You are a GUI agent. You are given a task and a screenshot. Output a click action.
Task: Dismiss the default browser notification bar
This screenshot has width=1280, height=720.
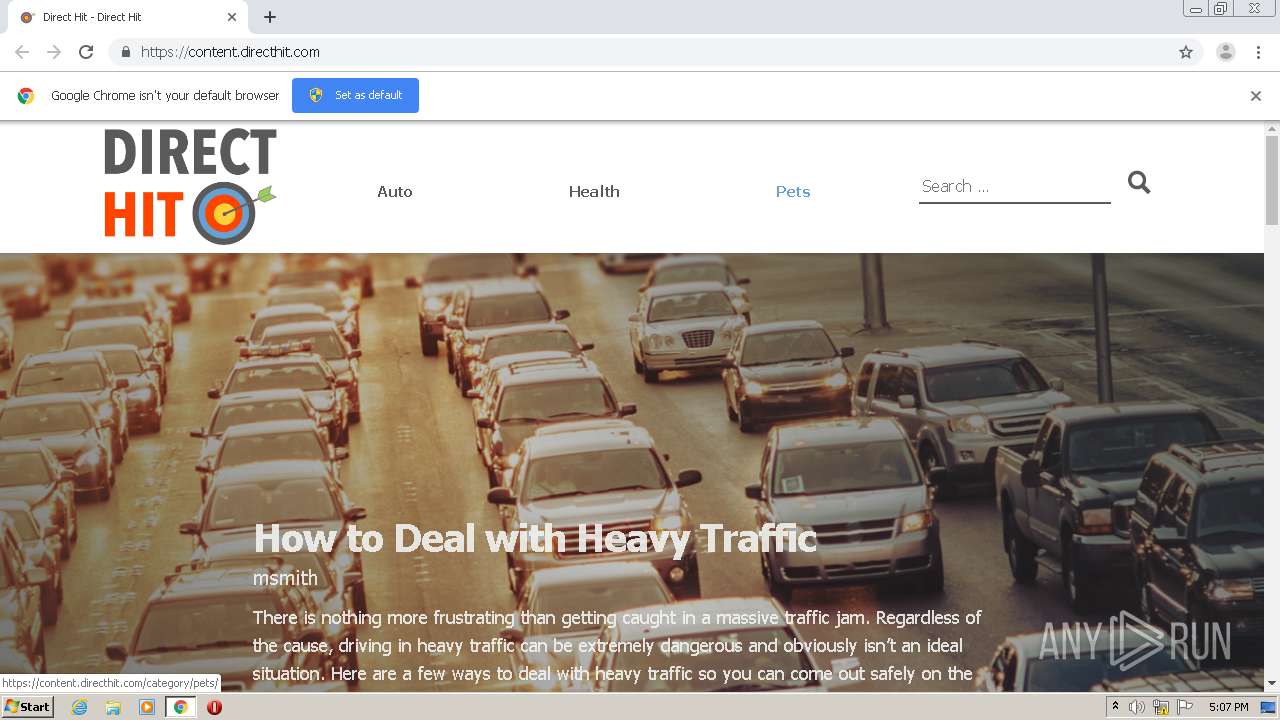pyautogui.click(x=1256, y=96)
